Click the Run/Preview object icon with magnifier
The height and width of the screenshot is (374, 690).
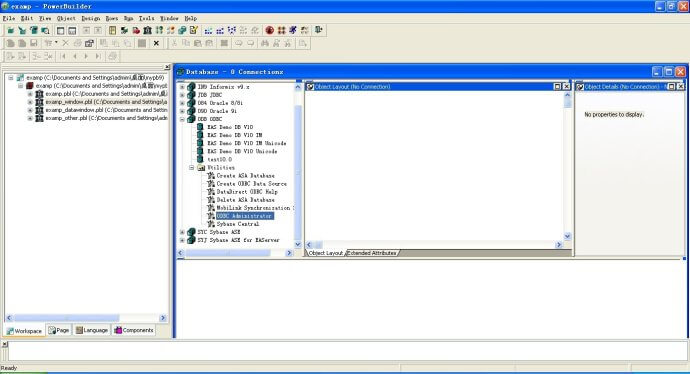45,30
